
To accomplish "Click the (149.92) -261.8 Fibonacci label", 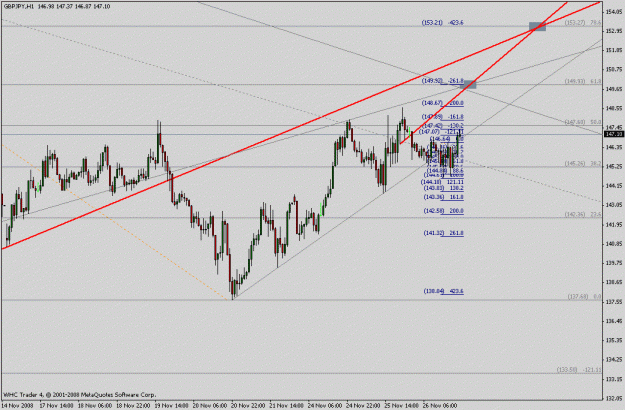I will 442,81.
